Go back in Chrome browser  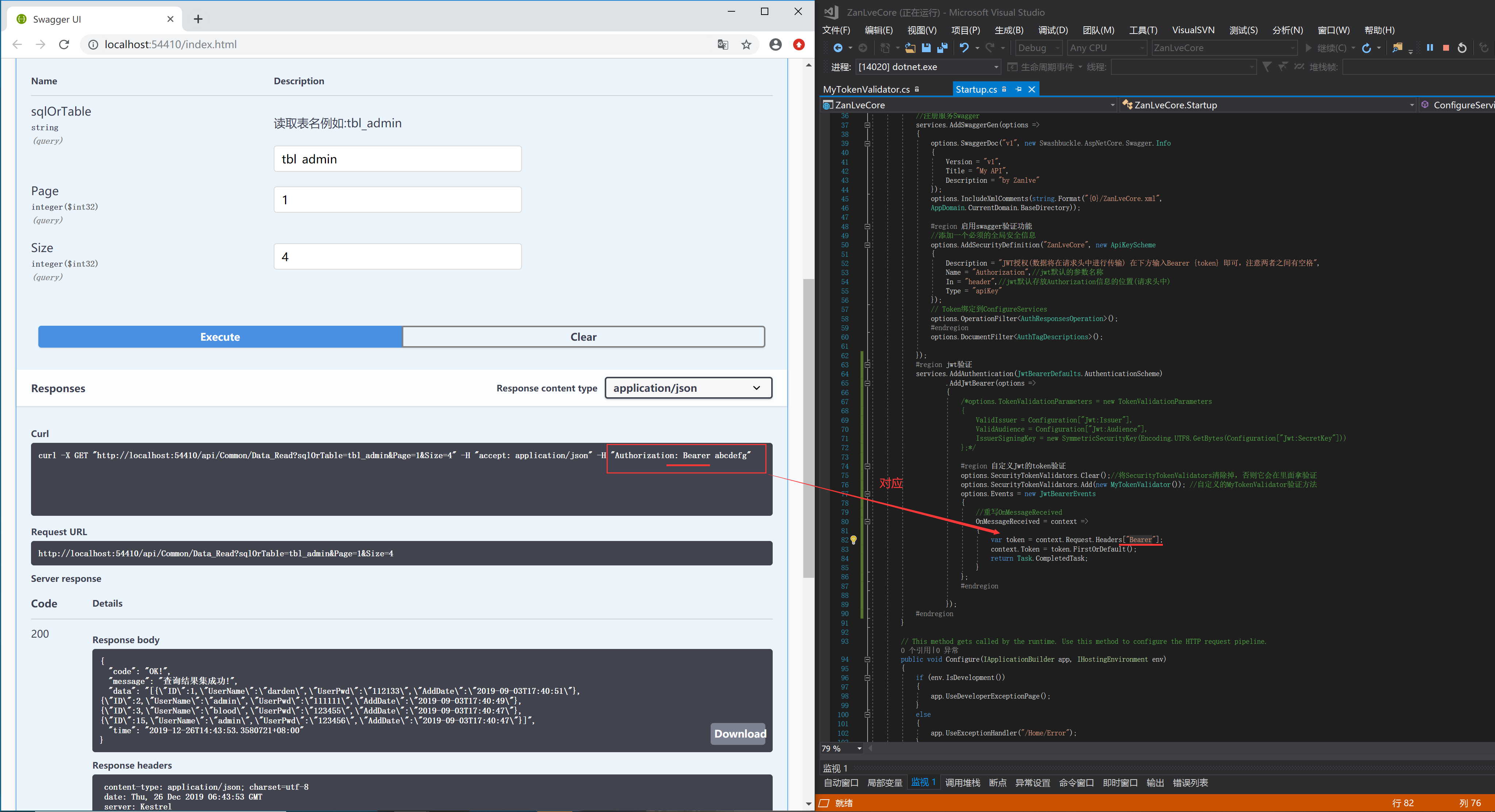18,45
